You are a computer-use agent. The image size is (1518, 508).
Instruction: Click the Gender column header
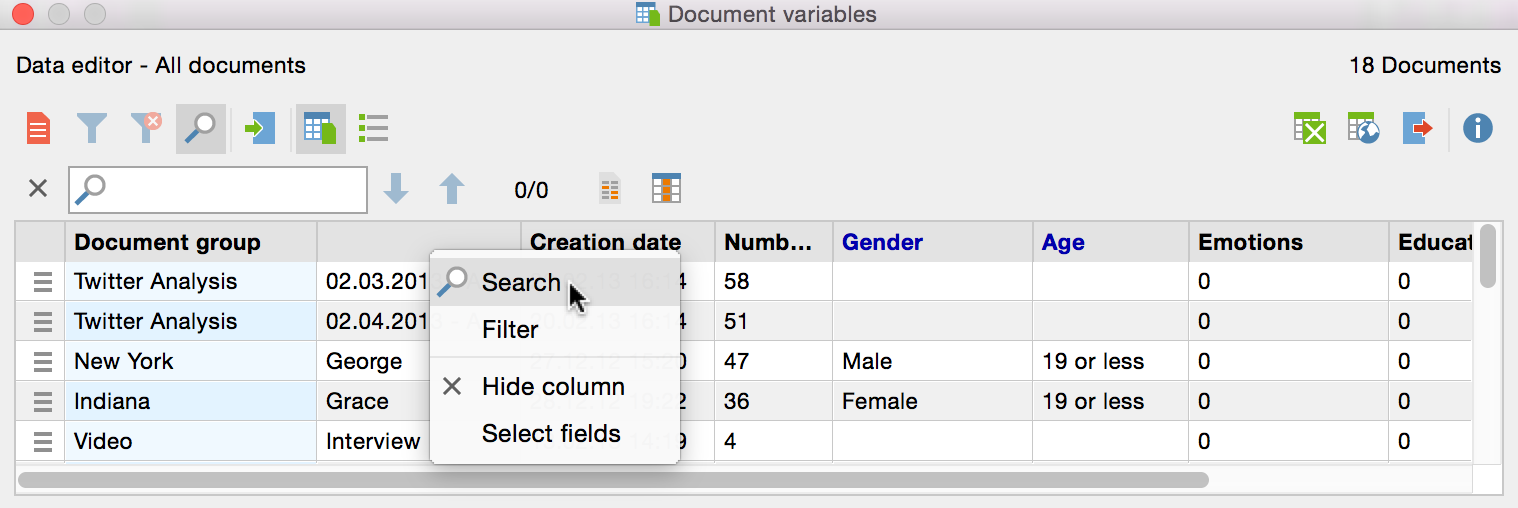pyautogui.click(x=882, y=242)
